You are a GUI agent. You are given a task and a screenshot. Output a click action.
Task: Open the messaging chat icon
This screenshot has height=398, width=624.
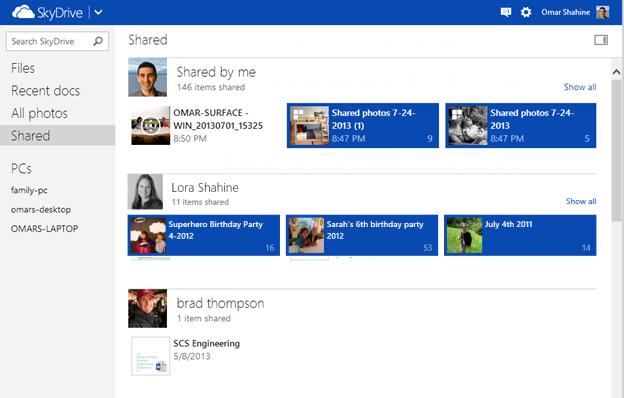click(505, 12)
